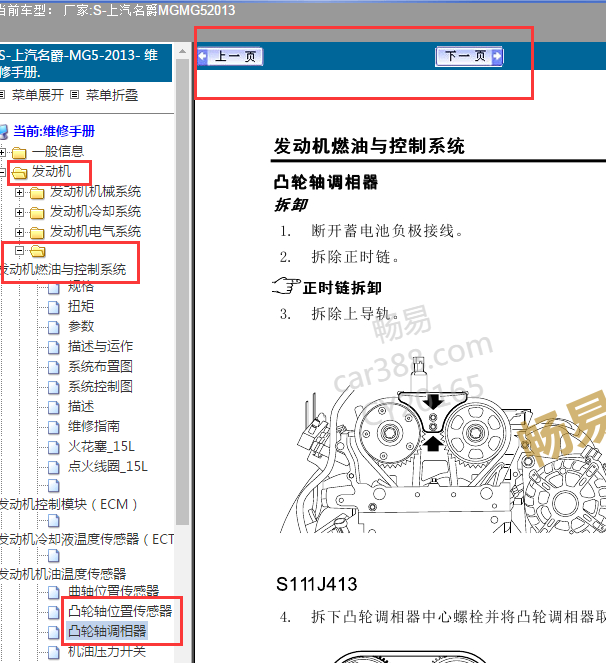Click the page icon beside 维修指南
Viewport: 606px width, 663px height.
[x=54, y=427]
